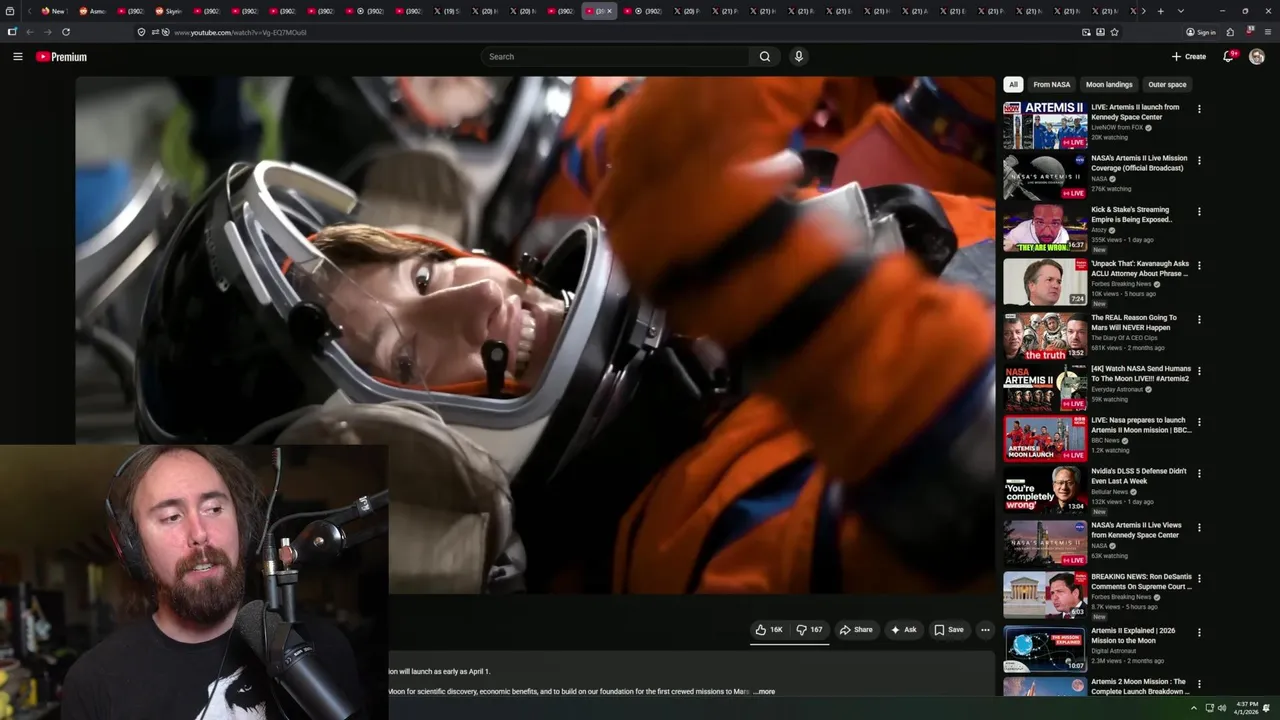
Task: Click the browser address bar URL
Action: 240,32
